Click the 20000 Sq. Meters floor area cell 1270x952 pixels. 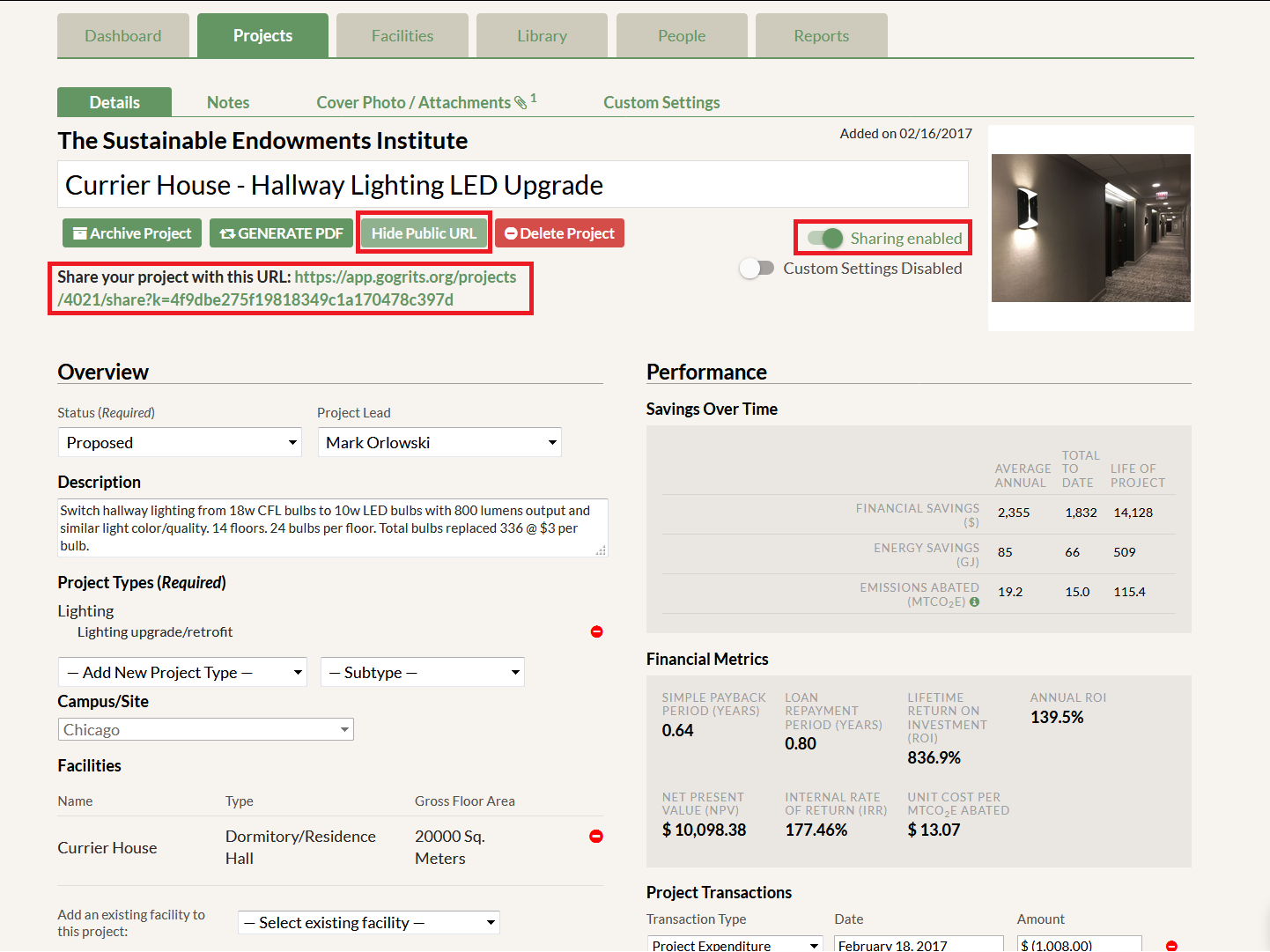pyautogui.click(x=450, y=847)
